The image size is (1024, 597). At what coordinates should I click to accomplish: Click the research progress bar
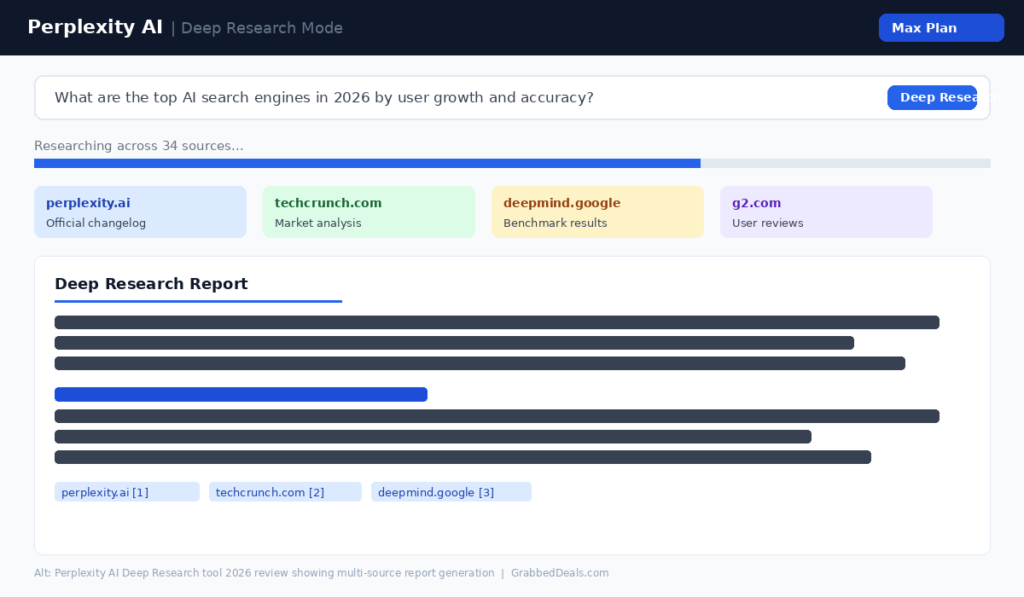click(x=512, y=163)
